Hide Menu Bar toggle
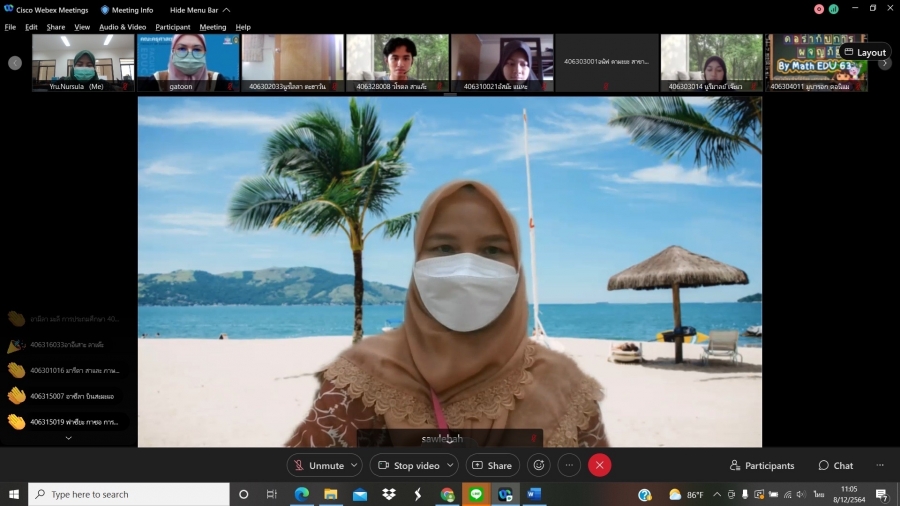Screen dimensions: 900x506 (x=199, y=10)
